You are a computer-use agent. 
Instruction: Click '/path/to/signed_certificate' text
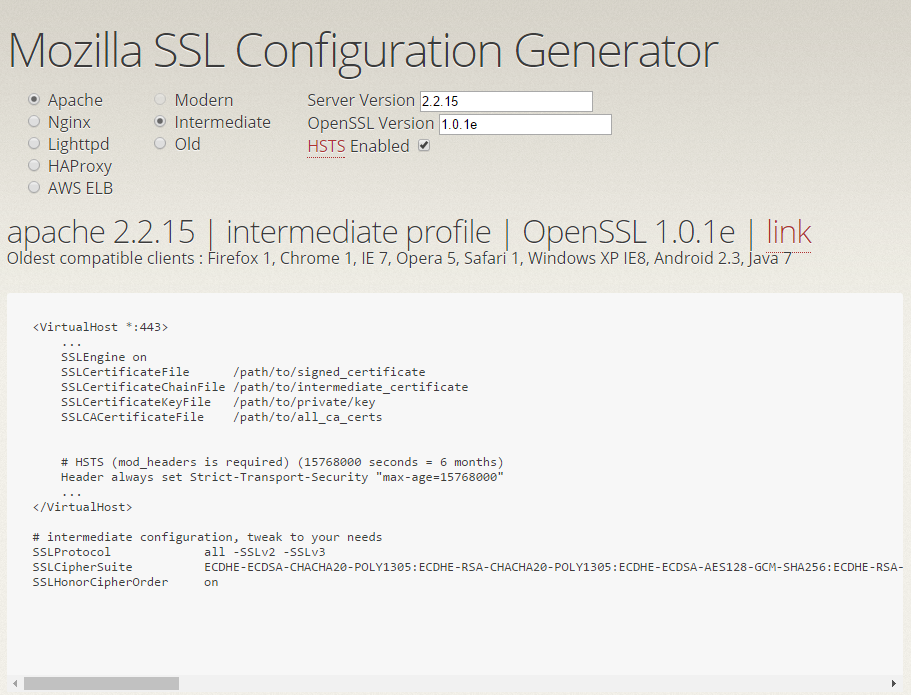click(x=329, y=372)
